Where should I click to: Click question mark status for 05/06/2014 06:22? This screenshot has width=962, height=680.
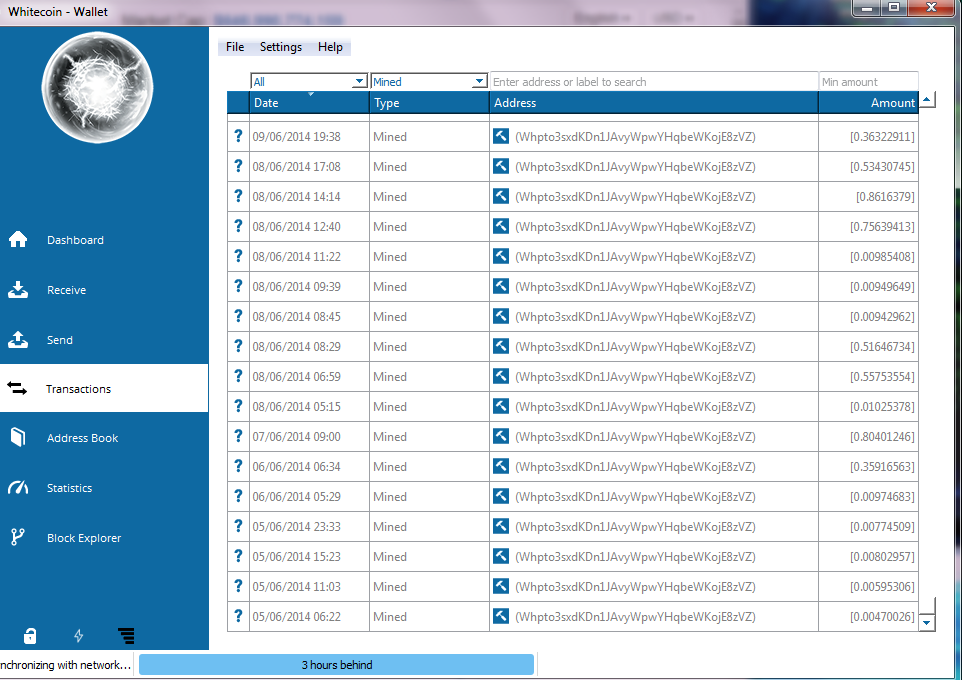tap(238, 616)
